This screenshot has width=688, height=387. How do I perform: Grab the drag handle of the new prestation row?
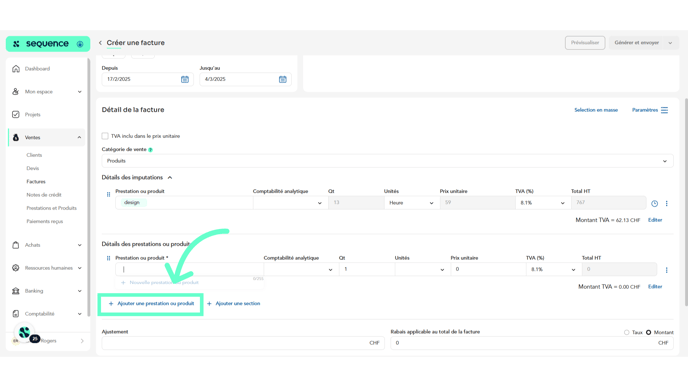(x=108, y=258)
